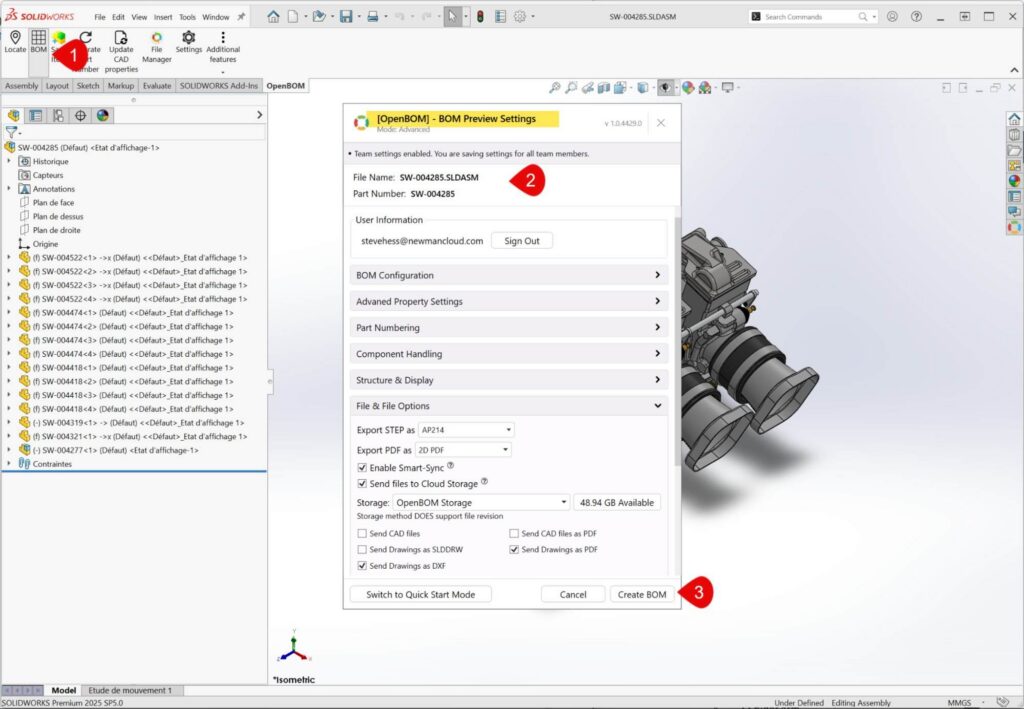Click the Create BOM button
Viewport: 1024px width, 709px height.
point(641,594)
